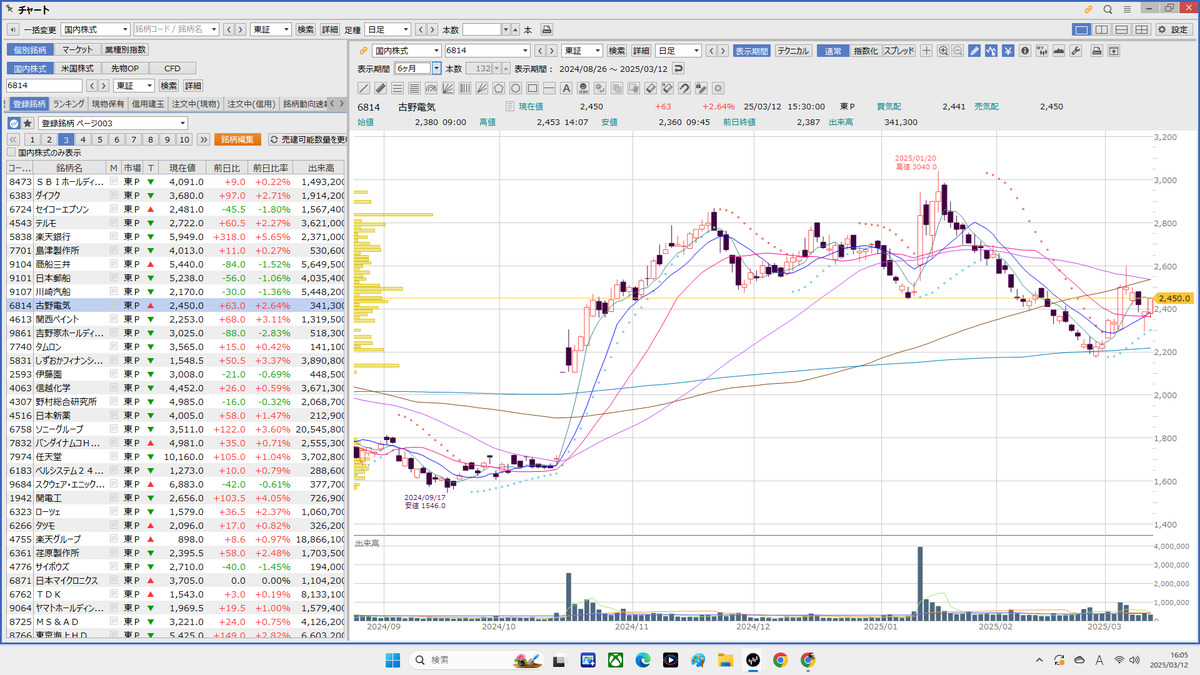This screenshot has height=675, width=1200.
Task: Click the orange link icon beside 国内株式
Action: tap(363, 51)
